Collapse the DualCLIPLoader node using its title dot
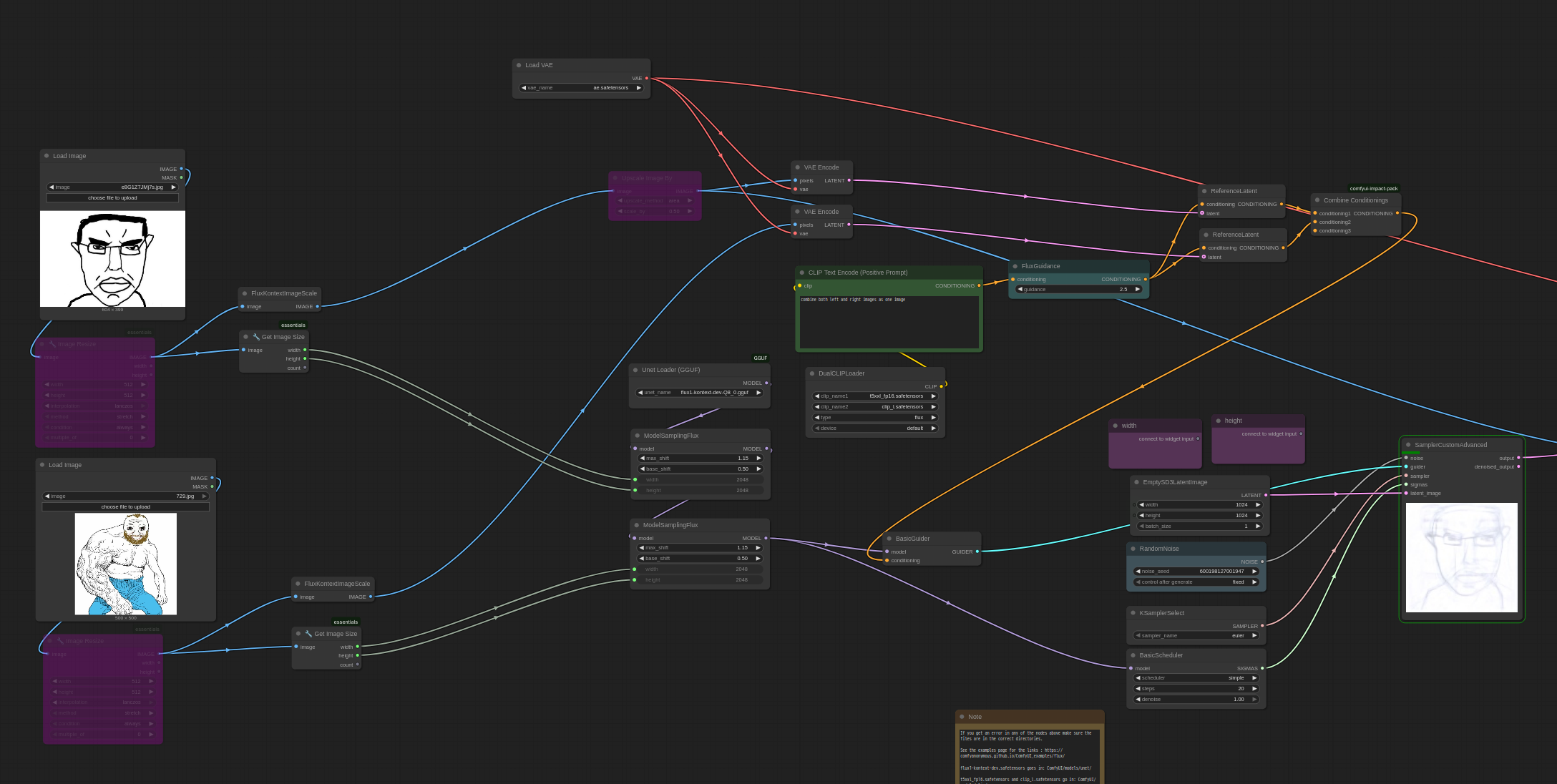Screen dimensions: 1557x784 [x=812, y=373]
